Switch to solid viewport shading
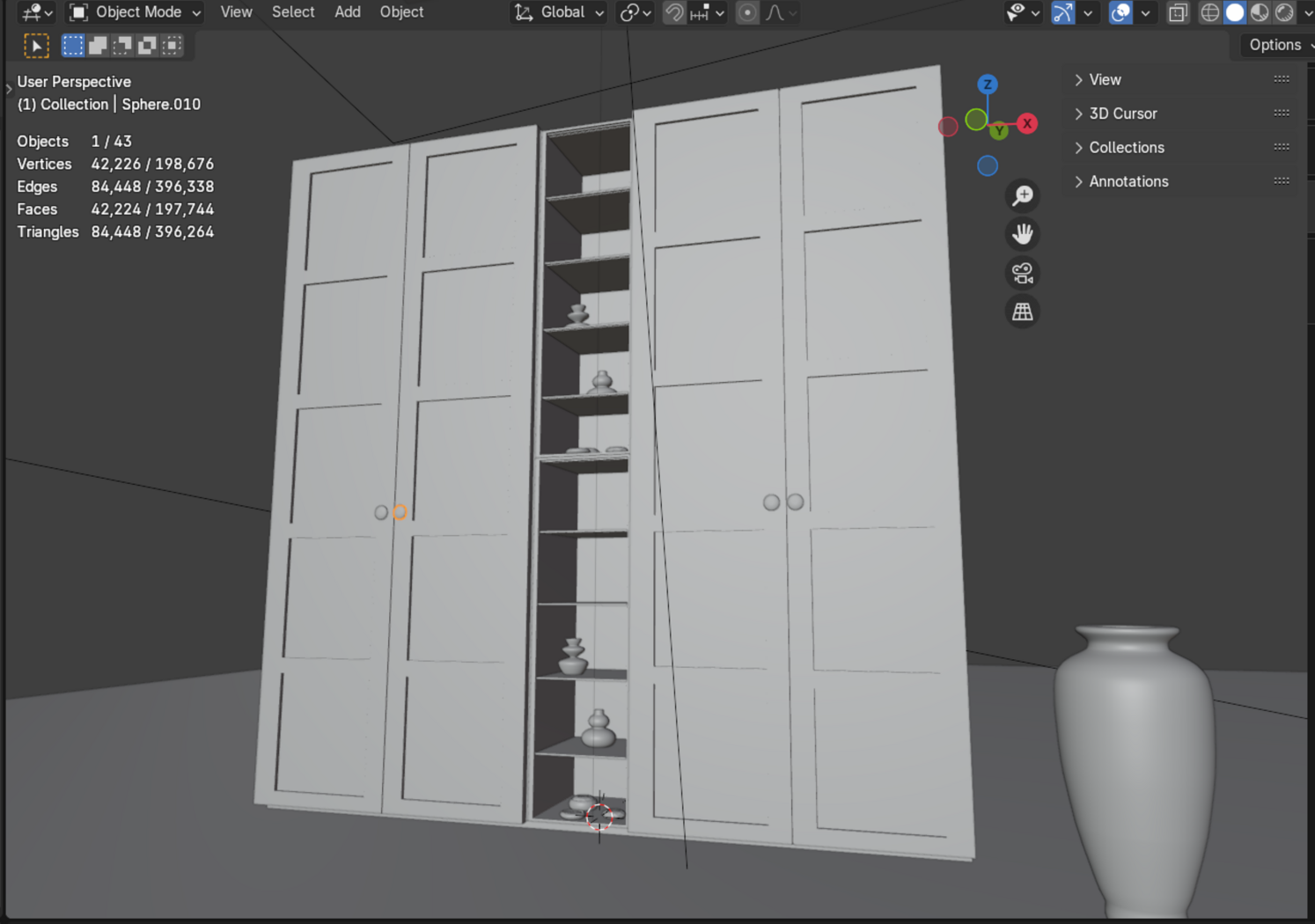This screenshot has height=924, width=1315. [1235, 12]
